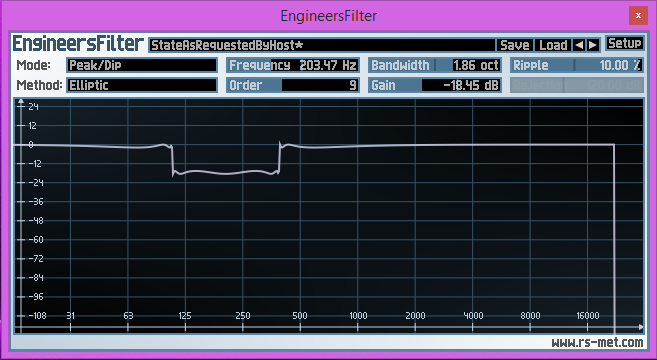The image size is (657, 360).
Task: Click the EngineersFilter logo title
Action: coord(78,44)
